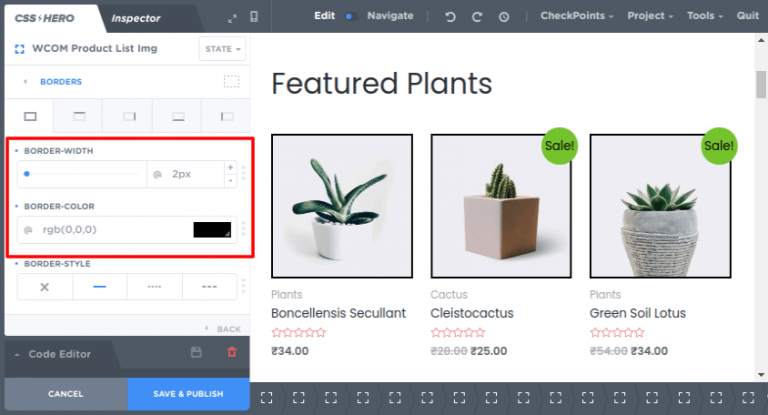768x415 pixels.
Task: Select the bottom border option
Action: [x=178, y=116]
